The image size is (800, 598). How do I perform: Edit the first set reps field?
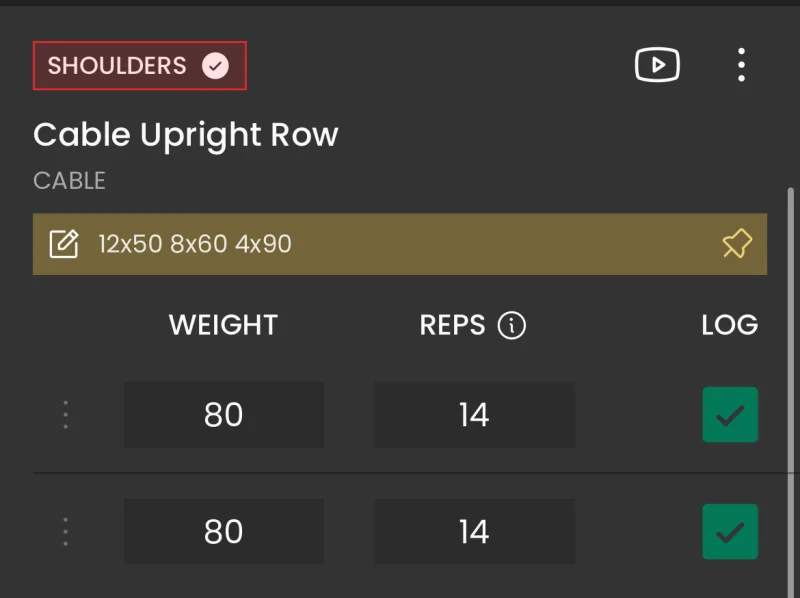474,414
